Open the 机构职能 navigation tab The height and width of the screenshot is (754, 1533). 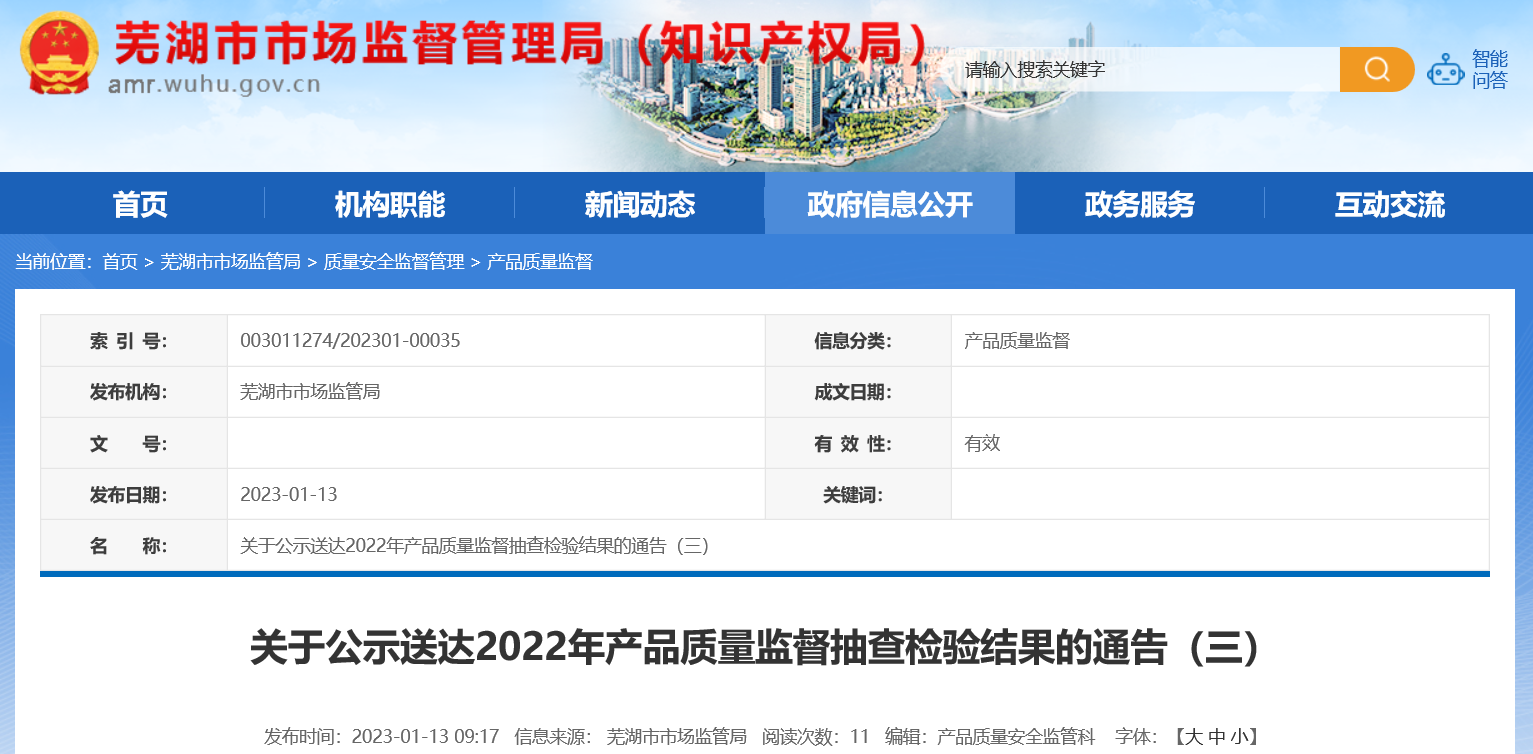[x=390, y=204]
